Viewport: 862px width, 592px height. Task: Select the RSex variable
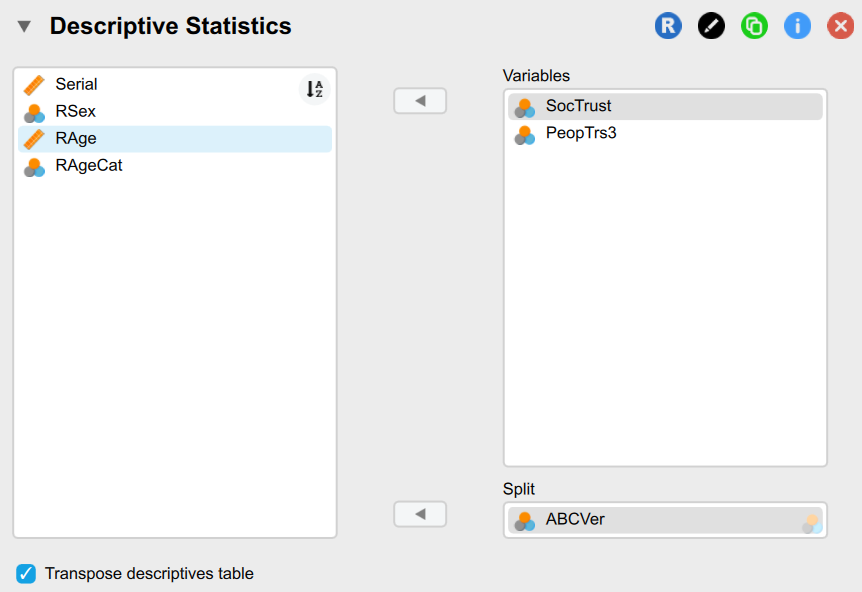click(x=76, y=112)
